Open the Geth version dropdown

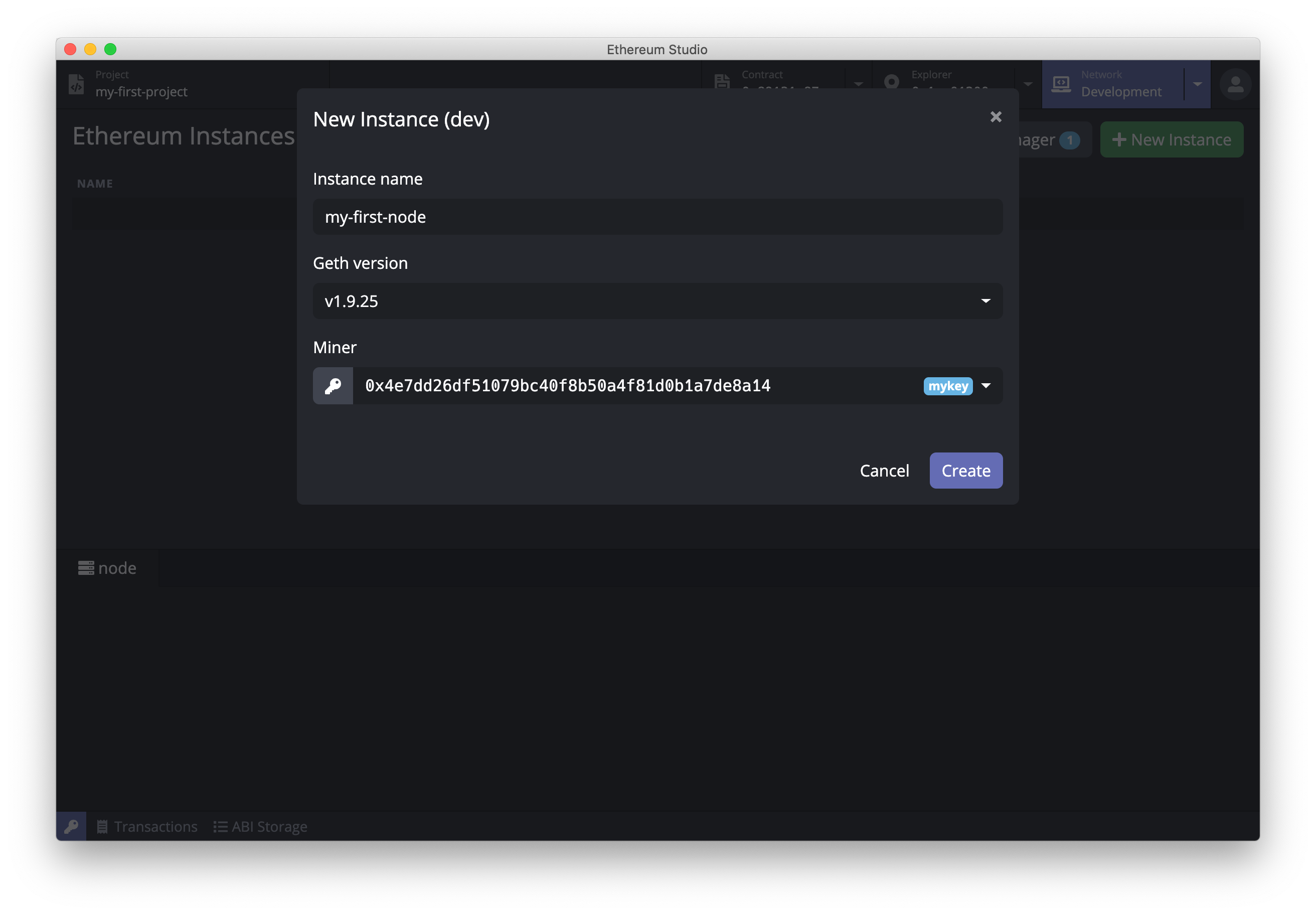[x=657, y=301]
